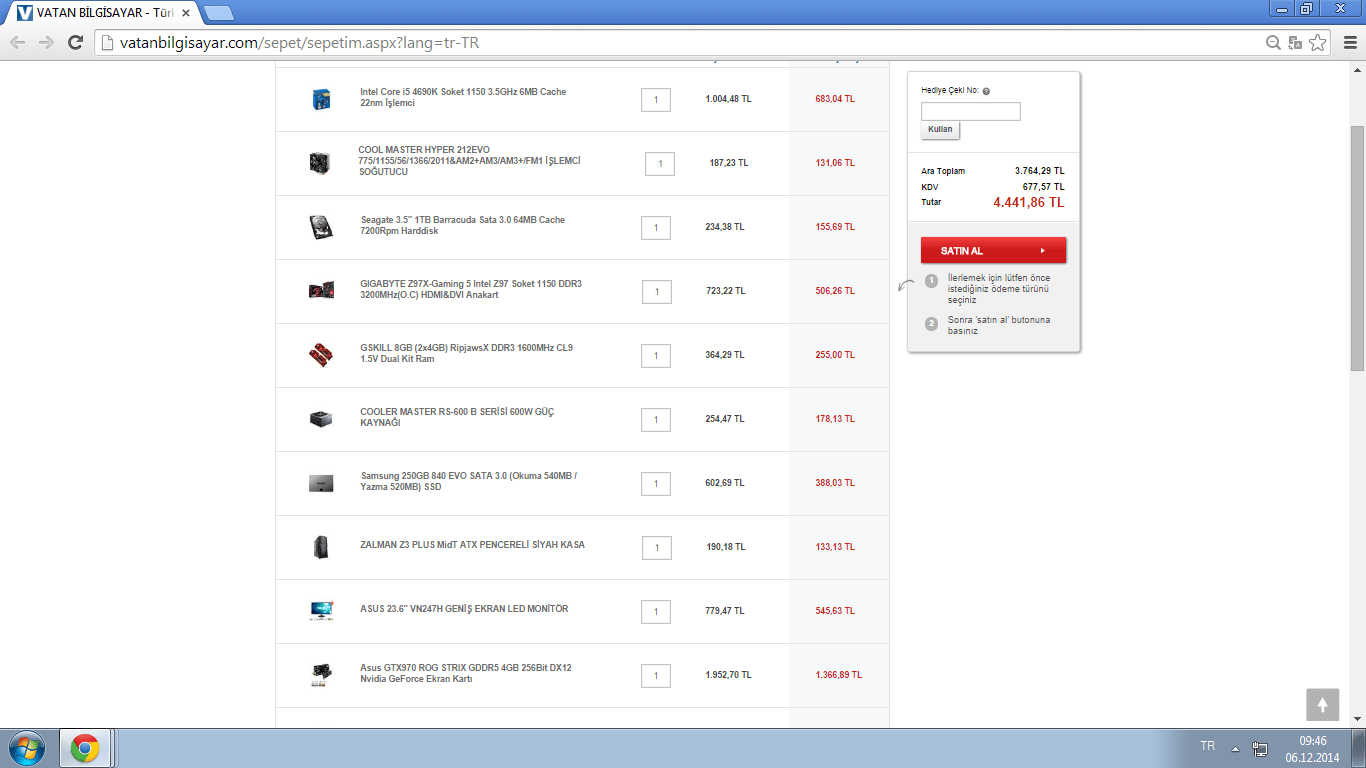
Task: Click the ASUS VN247H monitor thumbnail
Action: click(x=321, y=611)
